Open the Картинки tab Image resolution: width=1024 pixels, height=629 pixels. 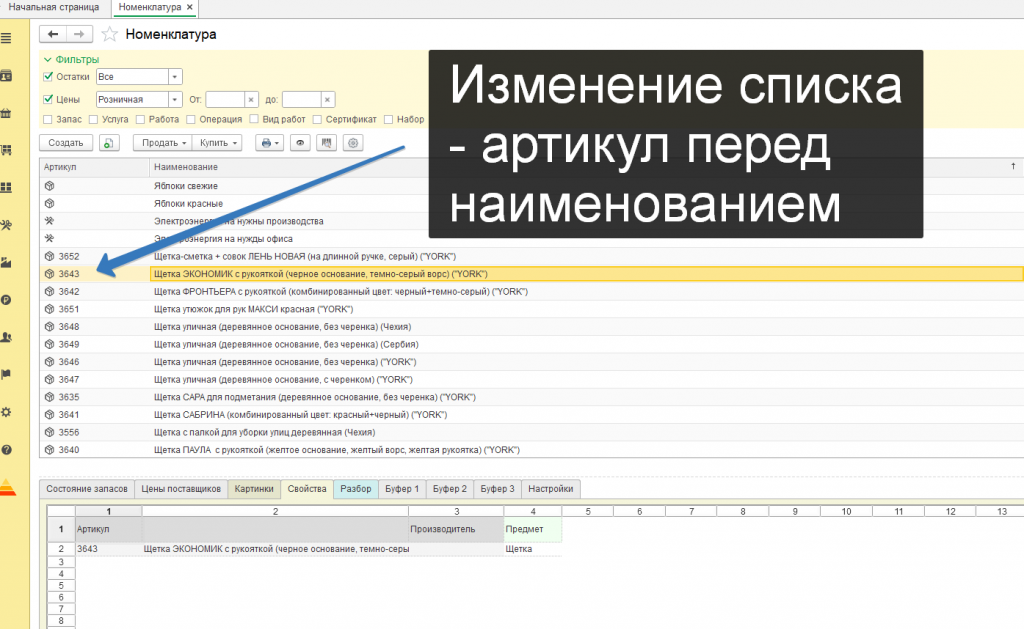254,489
